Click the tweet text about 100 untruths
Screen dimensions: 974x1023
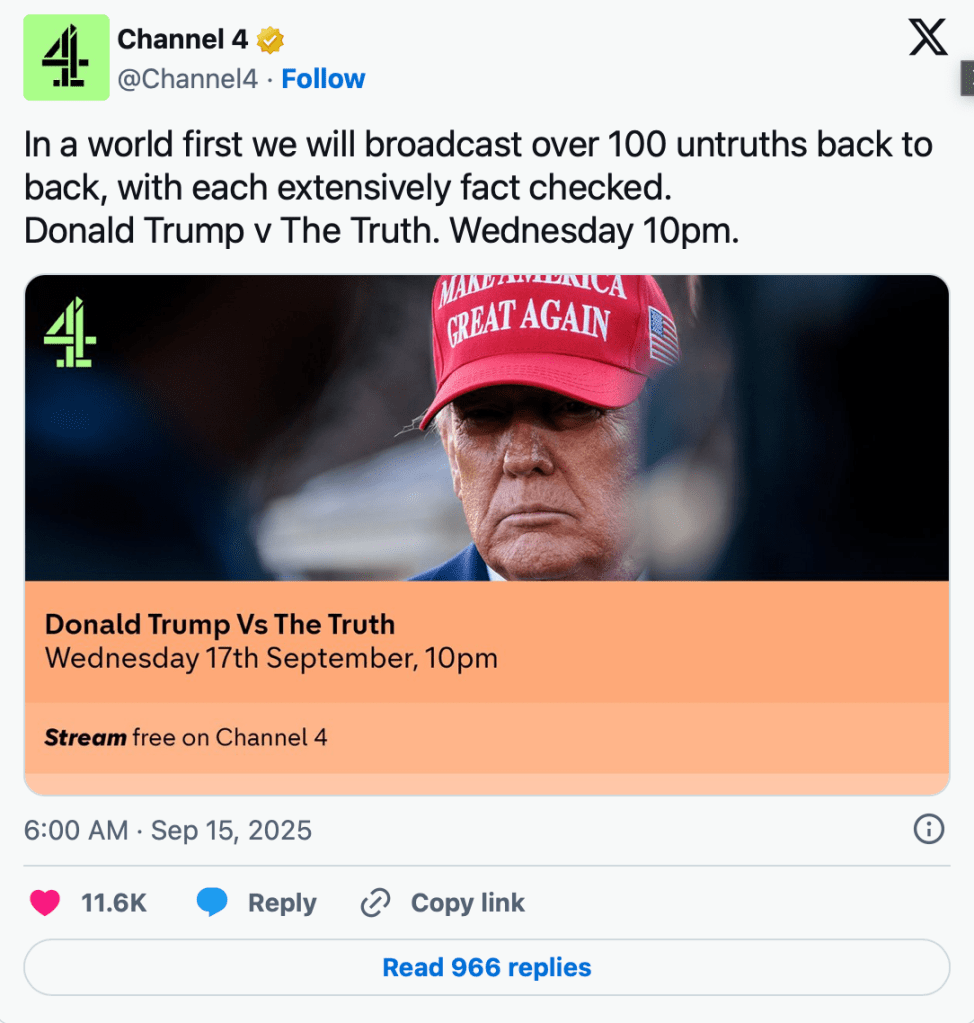point(478,188)
